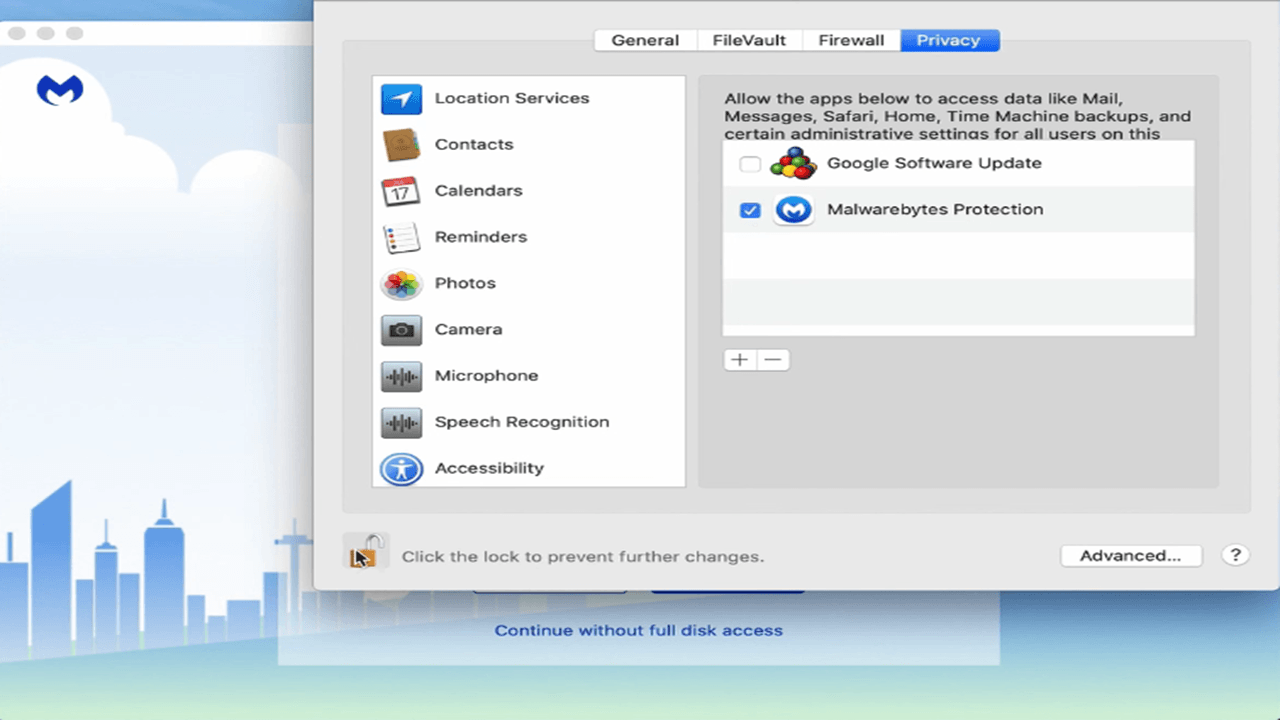1280x720 pixels.
Task: Click the Photos flower icon
Action: pos(401,284)
